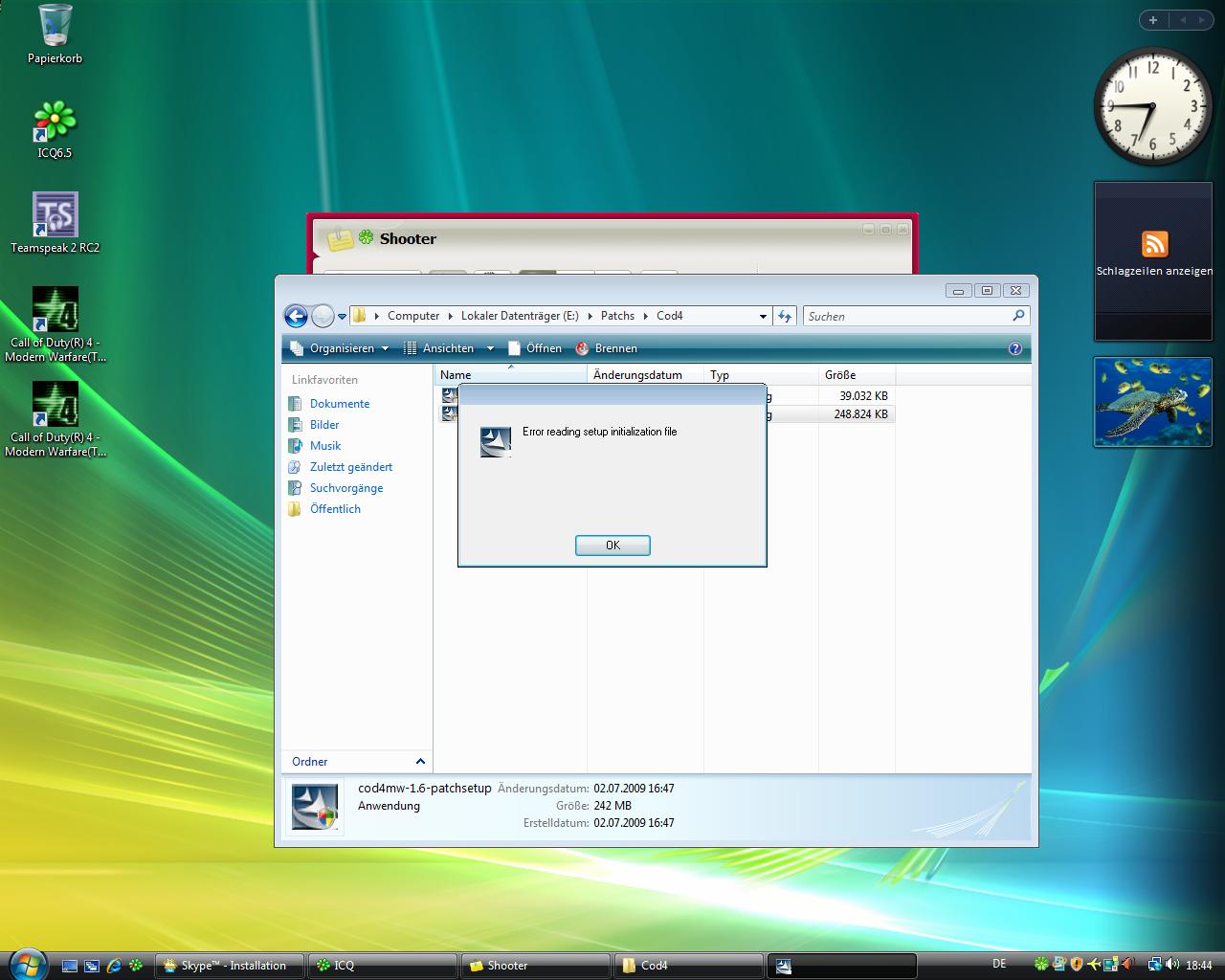Open the Ansichten views menu
This screenshot has width=1225, height=980.
(439, 348)
